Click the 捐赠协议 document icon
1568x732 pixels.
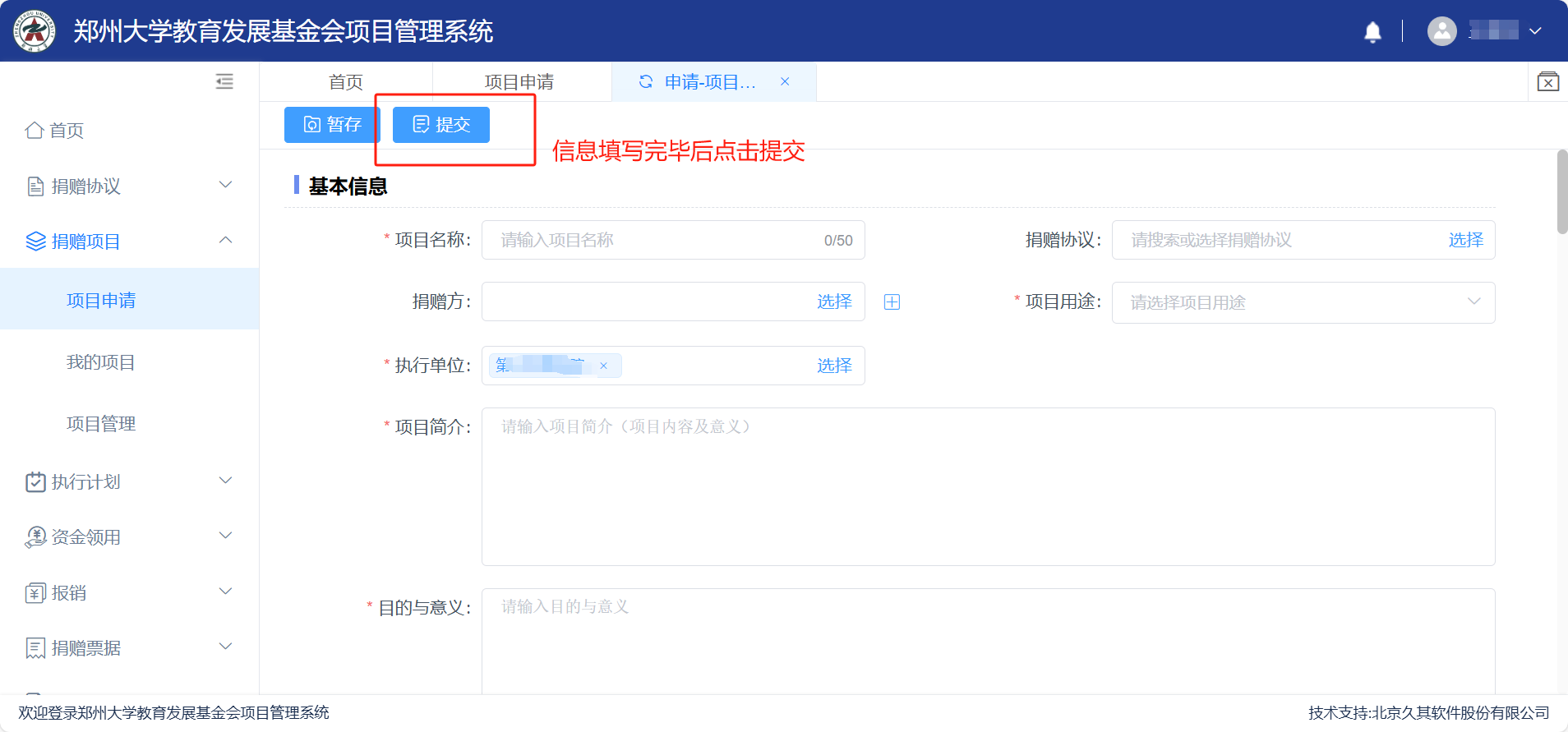(35, 186)
